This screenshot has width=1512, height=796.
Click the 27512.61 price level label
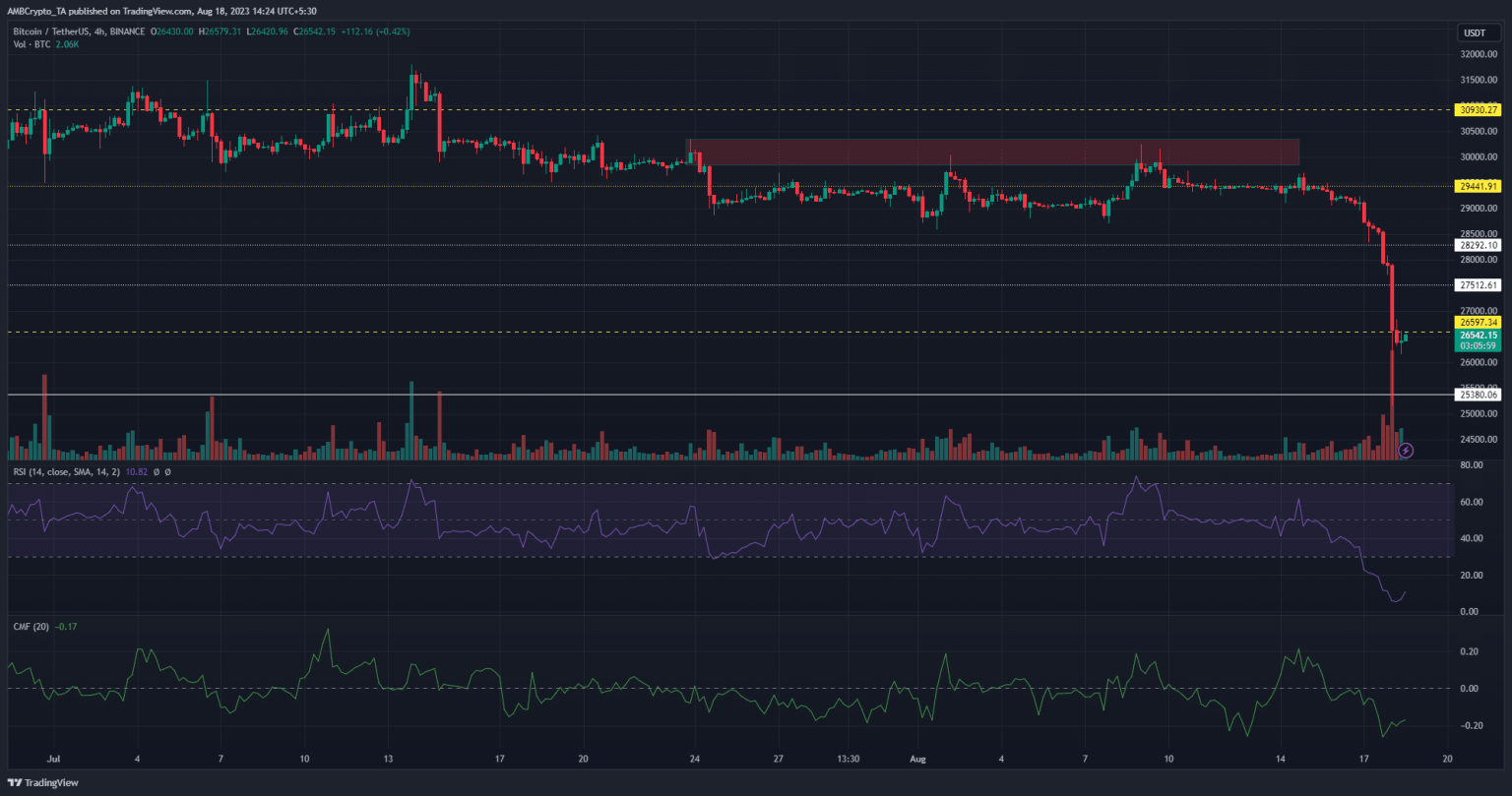[1479, 285]
